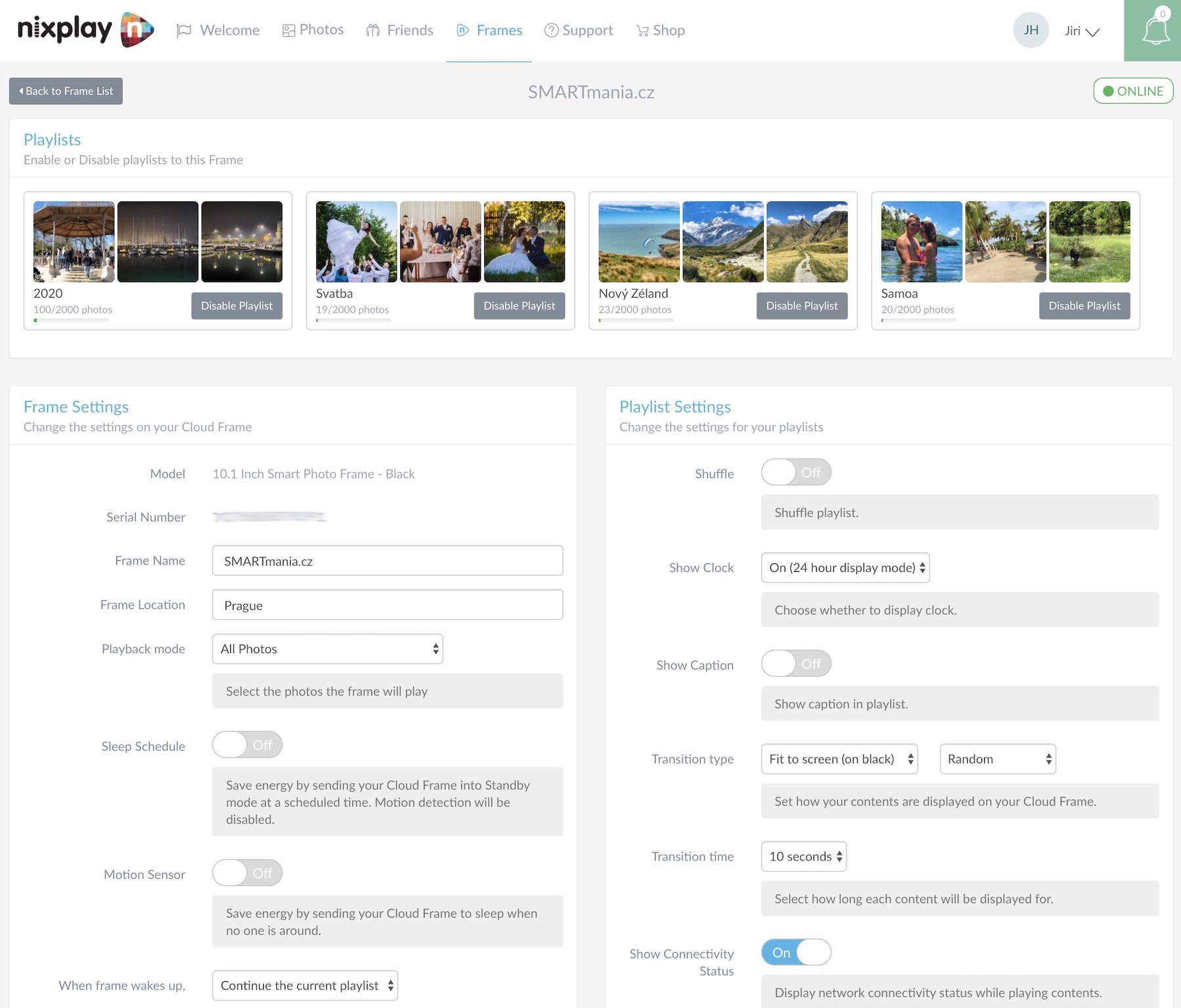Enable the Sleep Schedule toggle
This screenshot has width=1181, height=1008.
(x=247, y=745)
